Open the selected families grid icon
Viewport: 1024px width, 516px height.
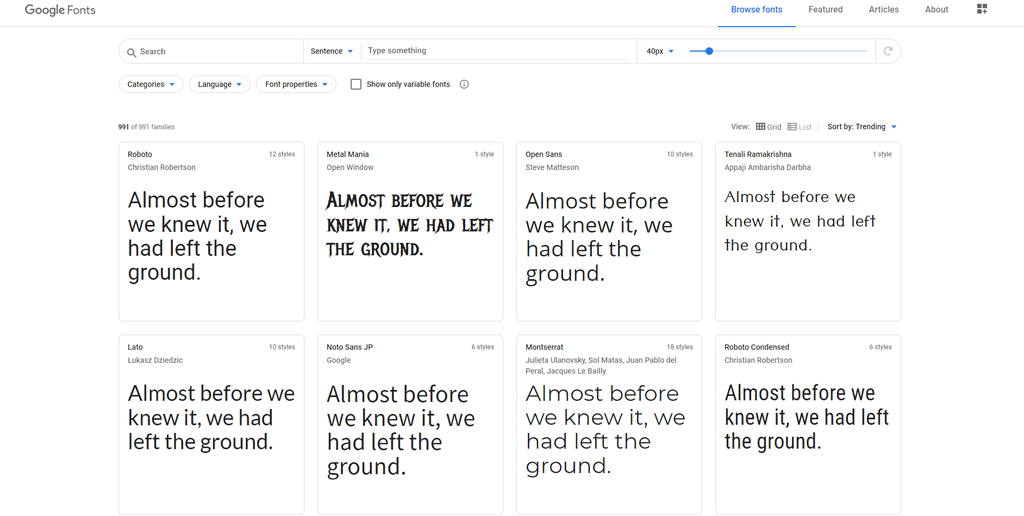coord(982,8)
